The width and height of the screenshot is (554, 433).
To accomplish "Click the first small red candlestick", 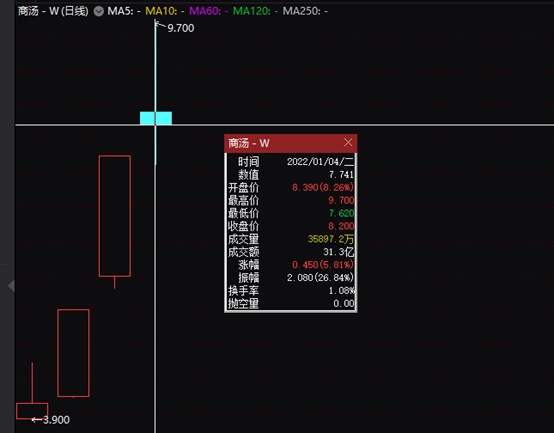I will (32, 411).
